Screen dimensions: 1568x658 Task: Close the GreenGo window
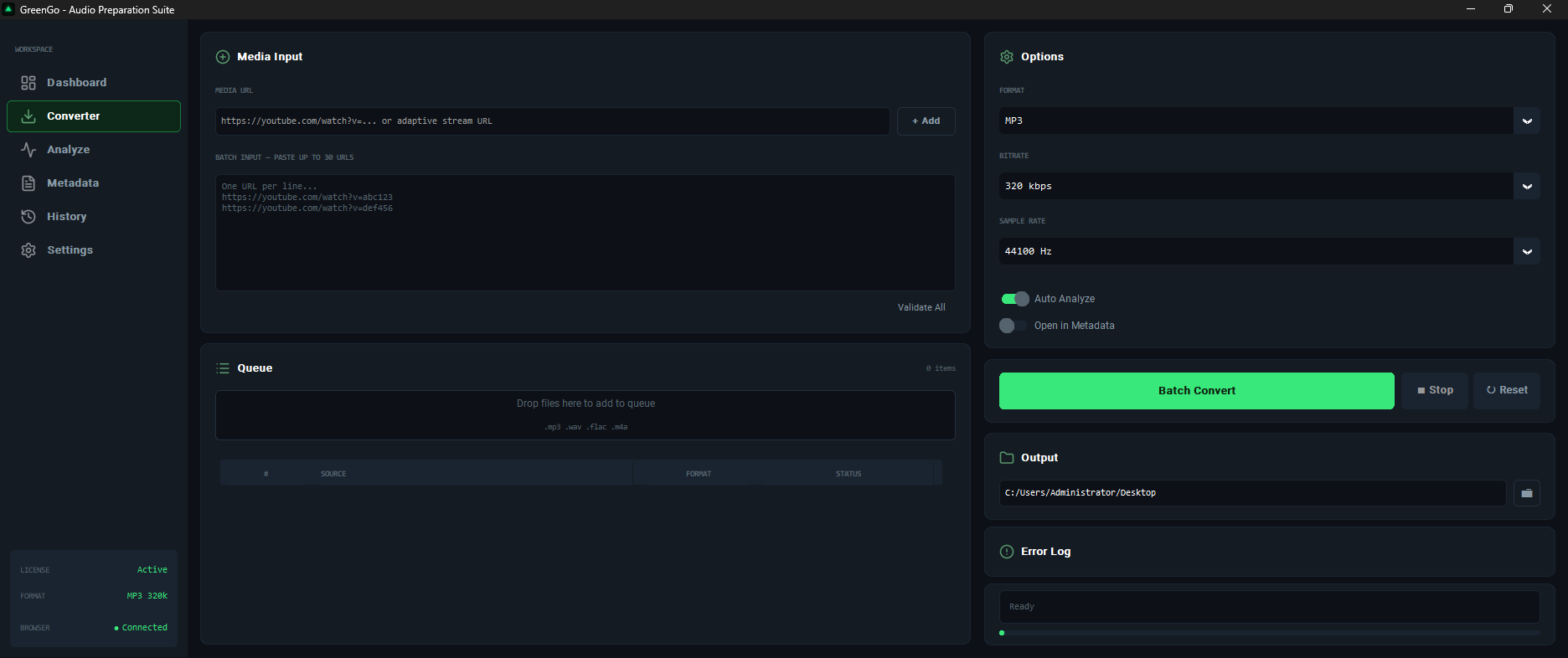1547,9
